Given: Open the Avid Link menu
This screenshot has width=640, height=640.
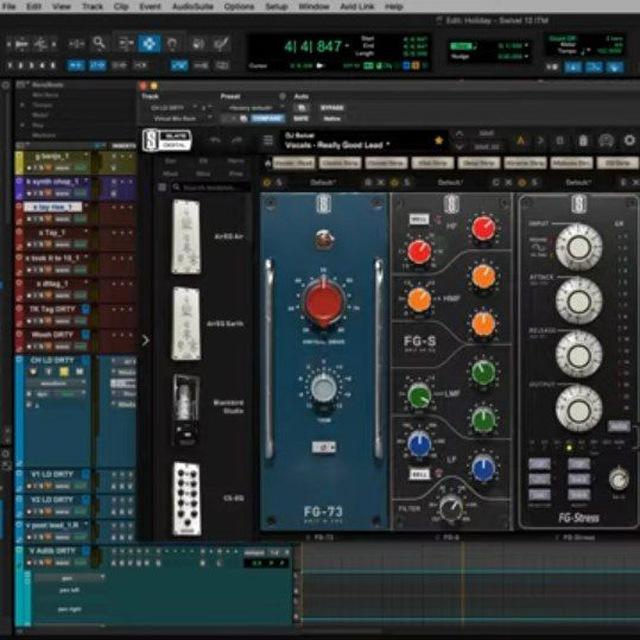Looking at the screenshot, I should pos(357,7).
